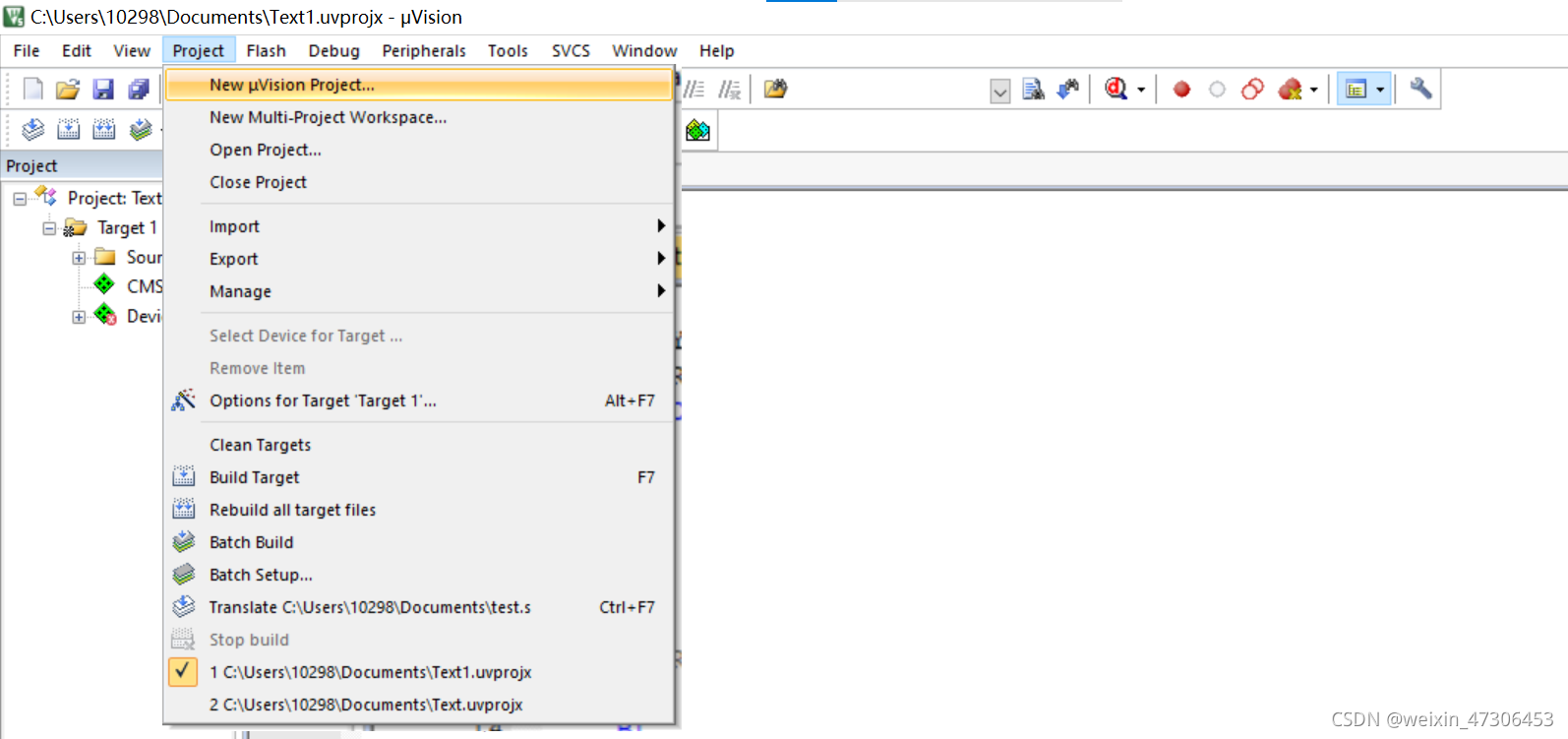Screen dimensions: 1568x739
Task: Click the Batch Build toolbar icon
Action: tap(141, 129)
